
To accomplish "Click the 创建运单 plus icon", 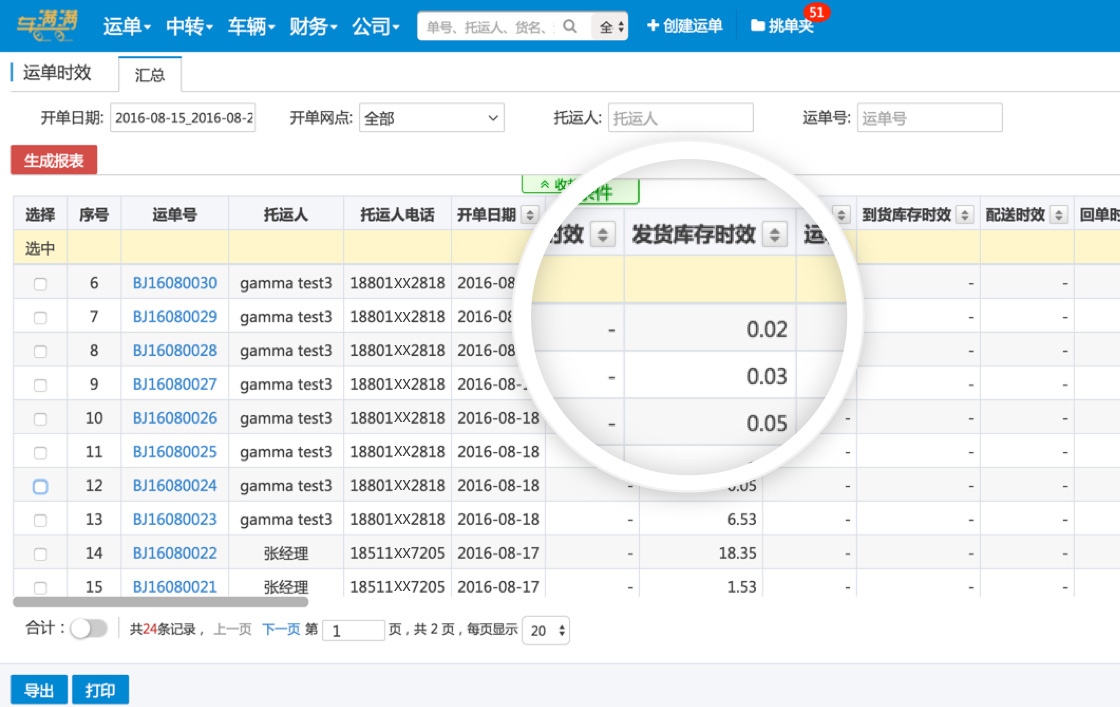I will pos(653,26).
